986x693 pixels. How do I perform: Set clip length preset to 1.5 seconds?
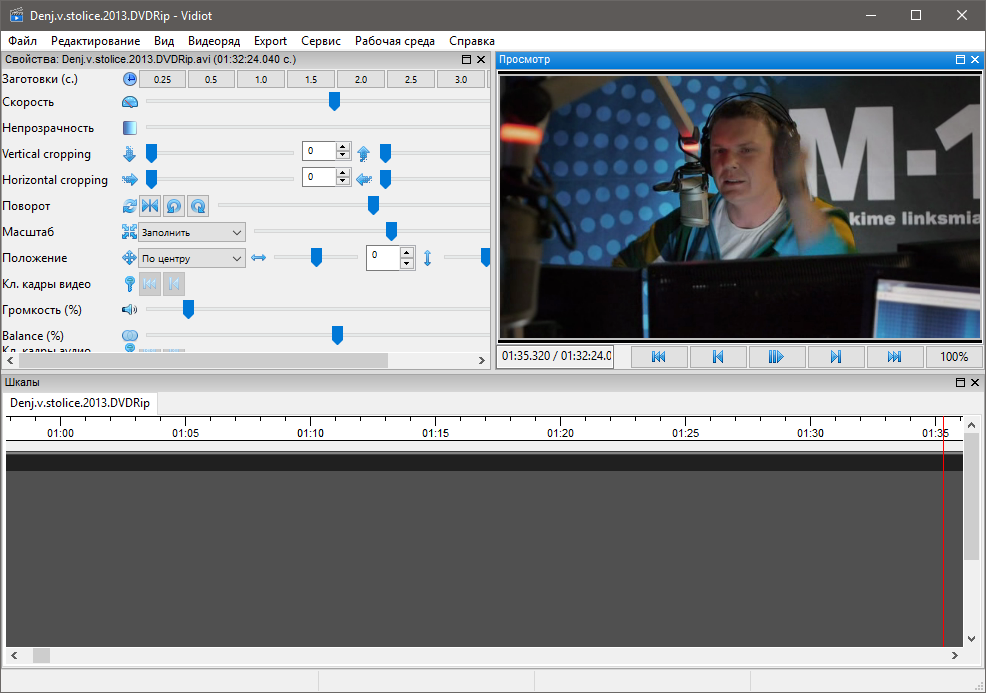(311, 80)
